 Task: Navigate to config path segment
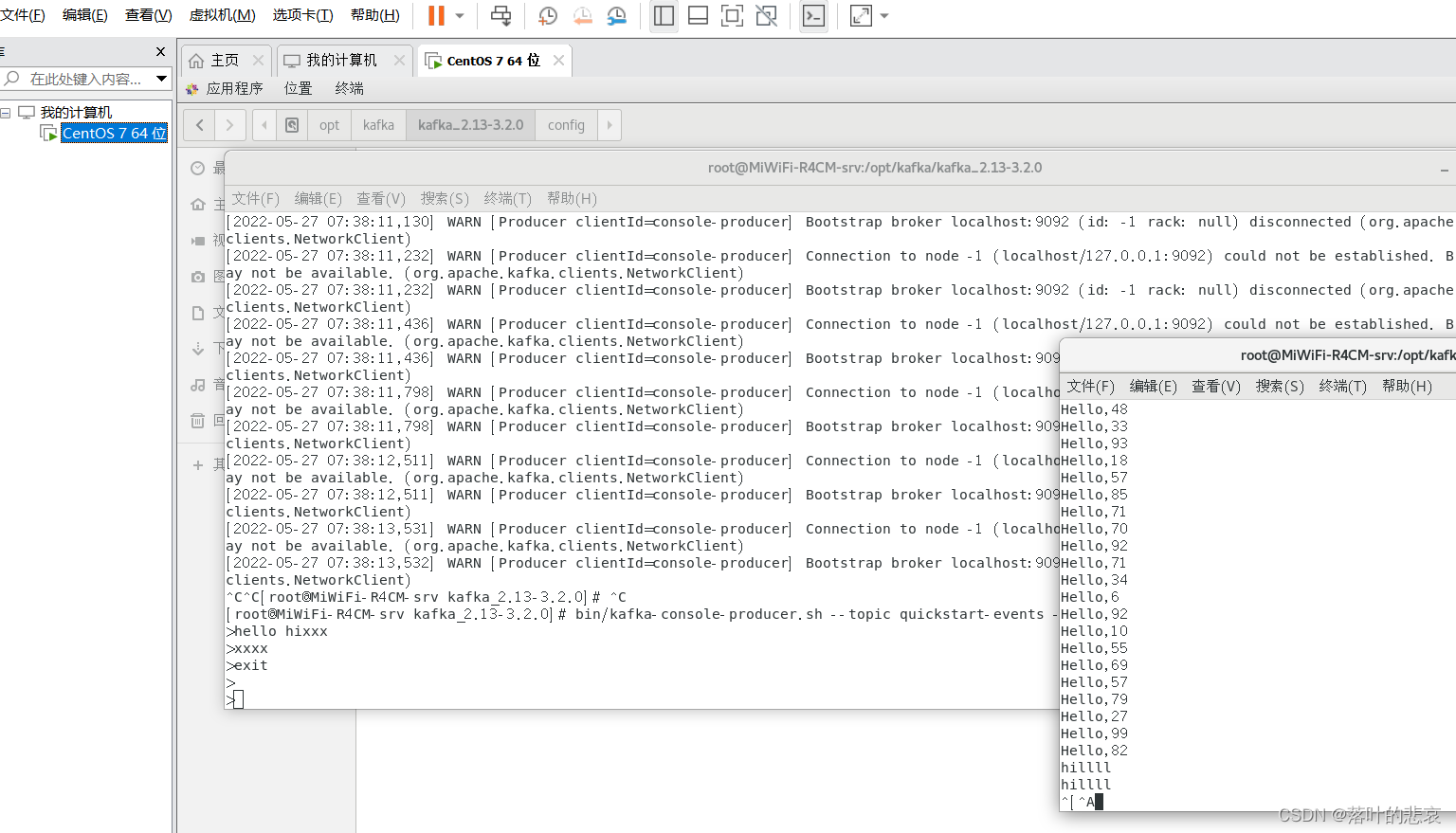coord(566,125)
